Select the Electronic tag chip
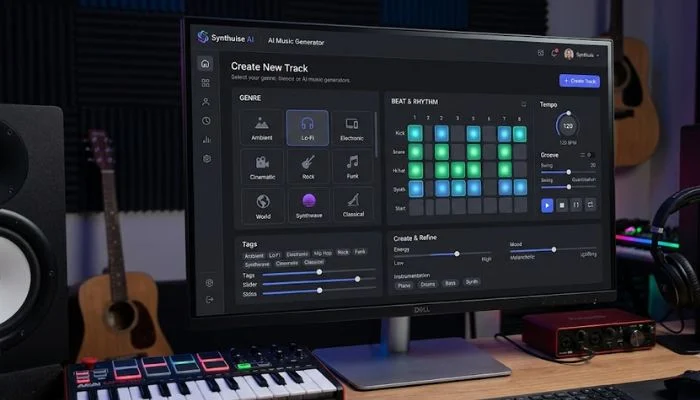 (x=297, y=254)
